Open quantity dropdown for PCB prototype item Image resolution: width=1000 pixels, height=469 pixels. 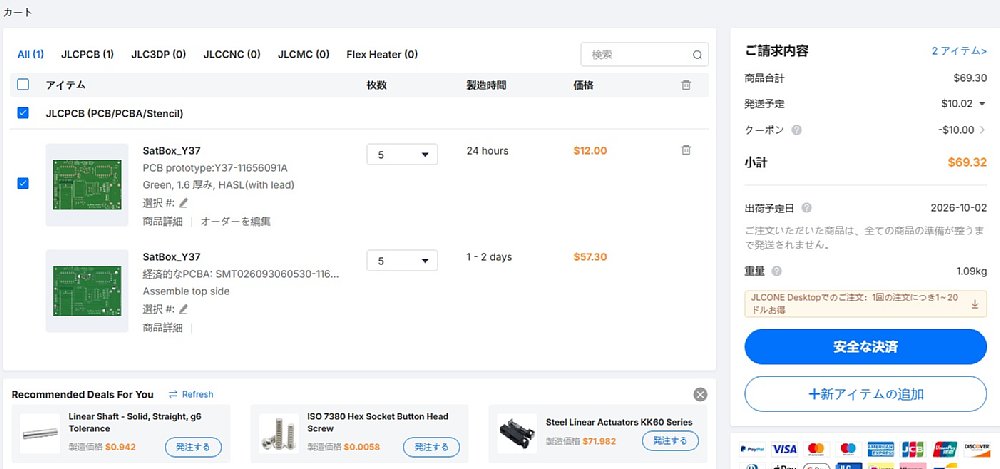point(402,154)
